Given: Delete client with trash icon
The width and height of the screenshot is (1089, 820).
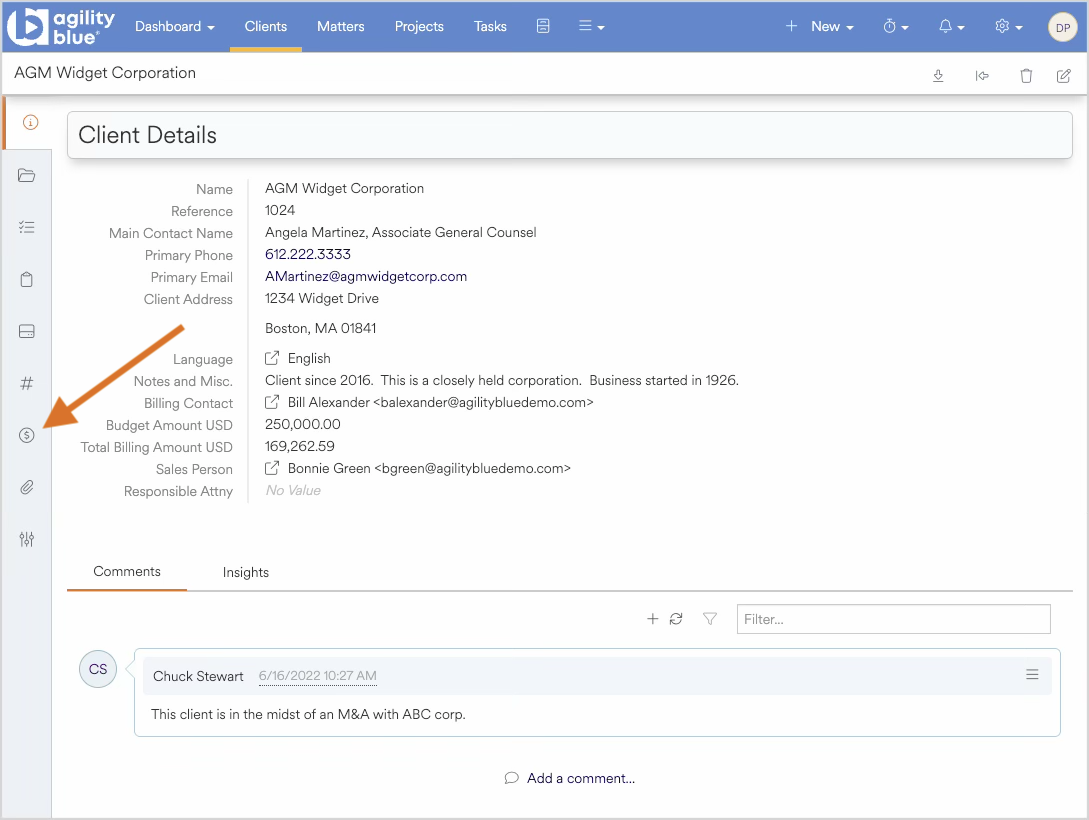Looking at the screenshot, I should [x=1026, y=76].
